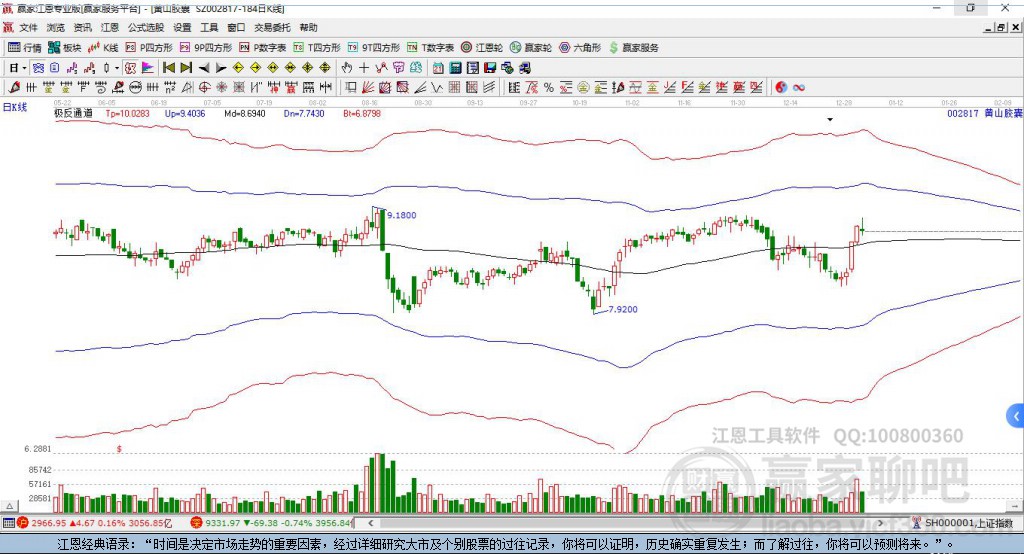Step chart right with black arrow
This screenshot has height=554, width=1024.
point(221,68)
